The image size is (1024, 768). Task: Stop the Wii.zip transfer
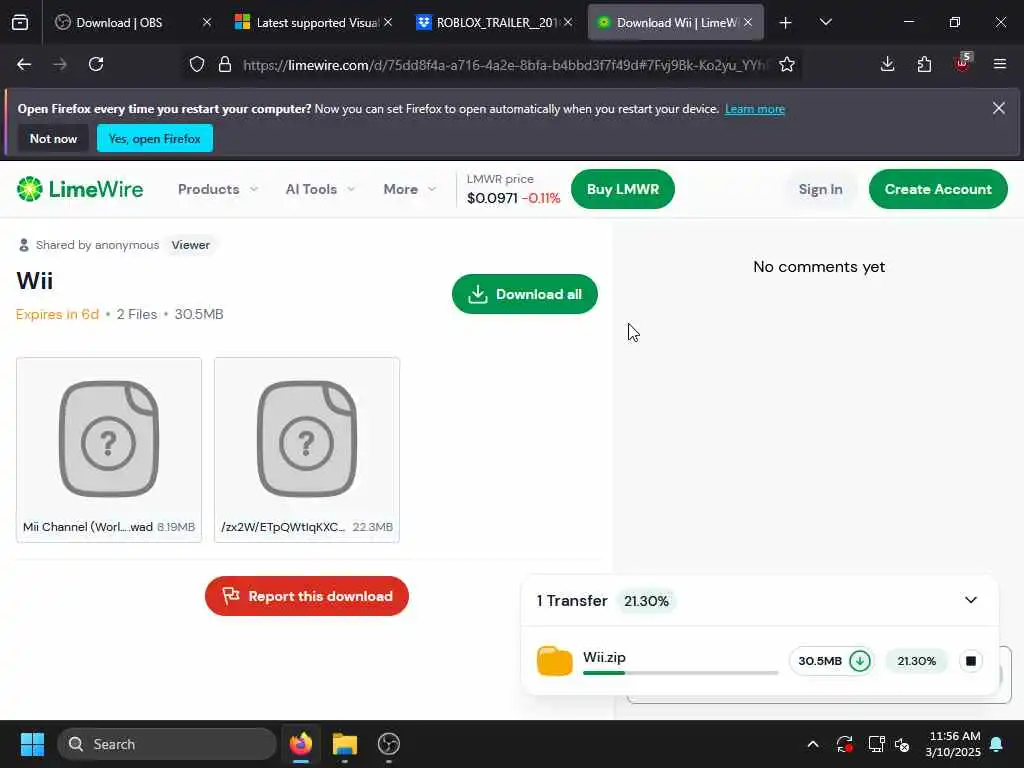coord(971,661)
